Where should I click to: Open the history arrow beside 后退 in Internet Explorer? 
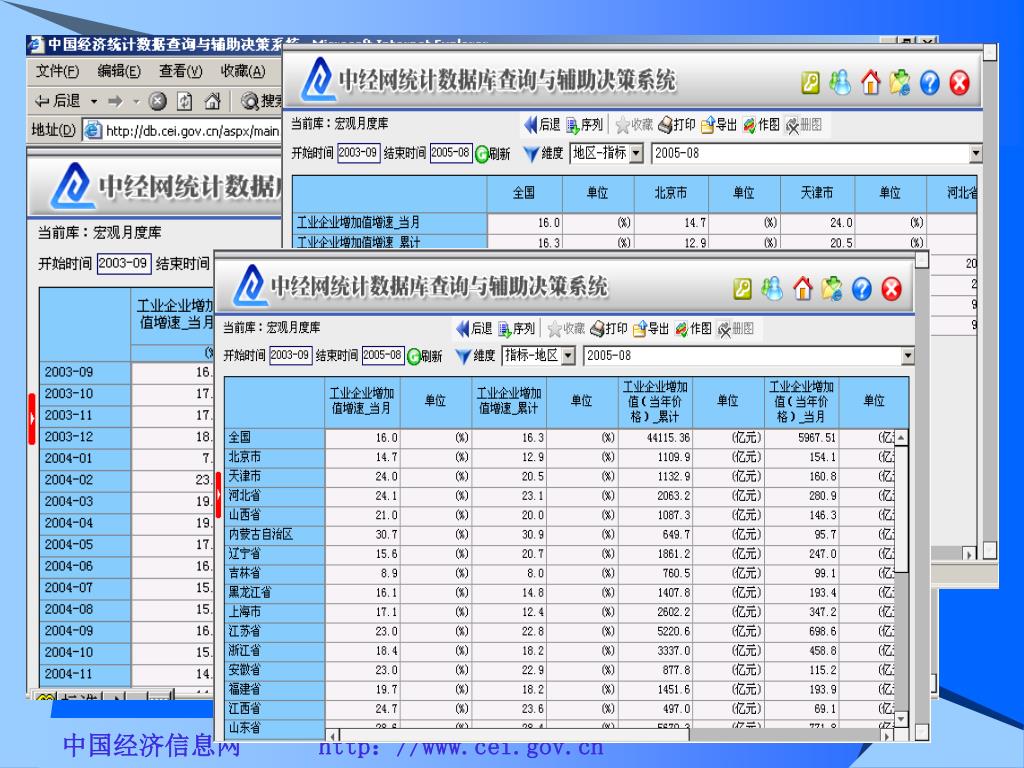[x=95, y=101]
